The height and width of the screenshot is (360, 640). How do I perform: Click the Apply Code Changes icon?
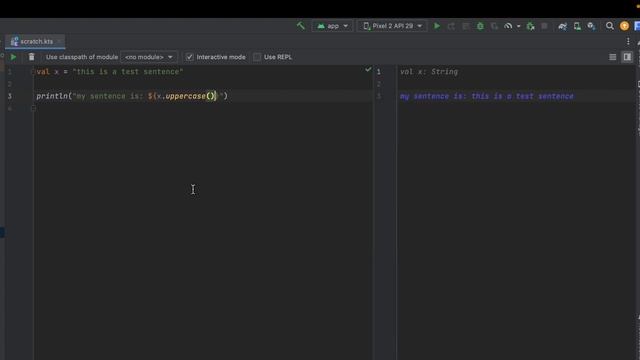[x=465, y=26]
